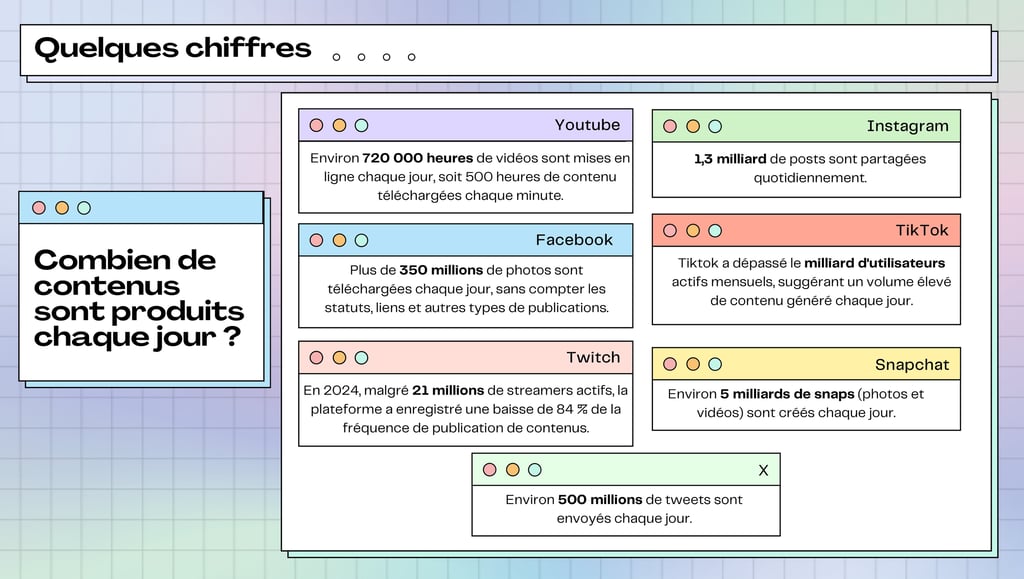
Task: Click the orange dot on the X tweets card
Action: (x=513, y=469)
